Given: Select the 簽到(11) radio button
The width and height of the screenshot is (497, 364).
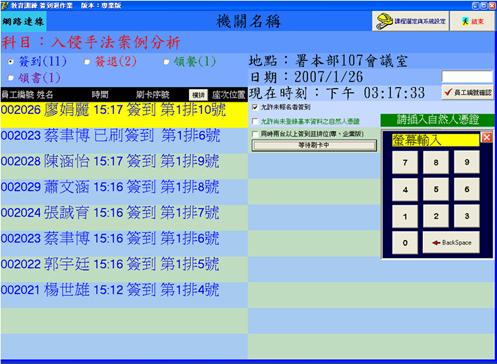Looking at the screenshot, I should 11,62.
